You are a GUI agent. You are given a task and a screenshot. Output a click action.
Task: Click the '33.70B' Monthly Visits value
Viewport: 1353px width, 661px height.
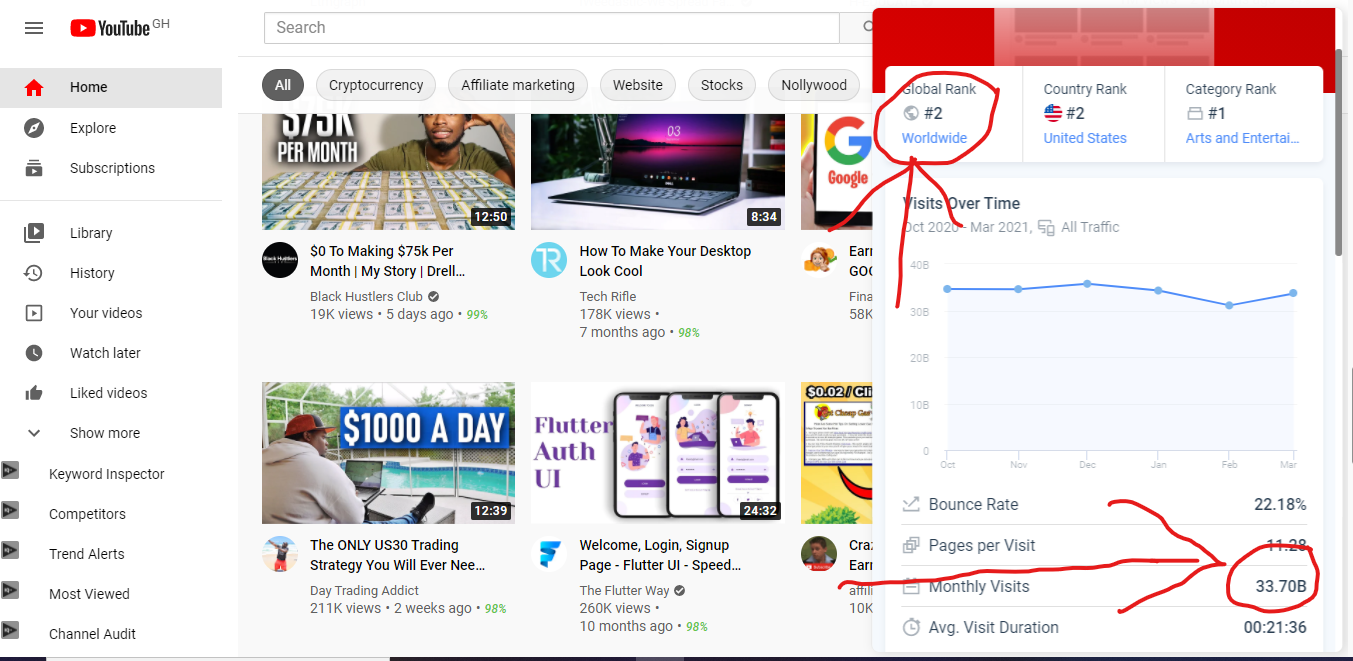pyautogui.click(x=1281, y=586)
